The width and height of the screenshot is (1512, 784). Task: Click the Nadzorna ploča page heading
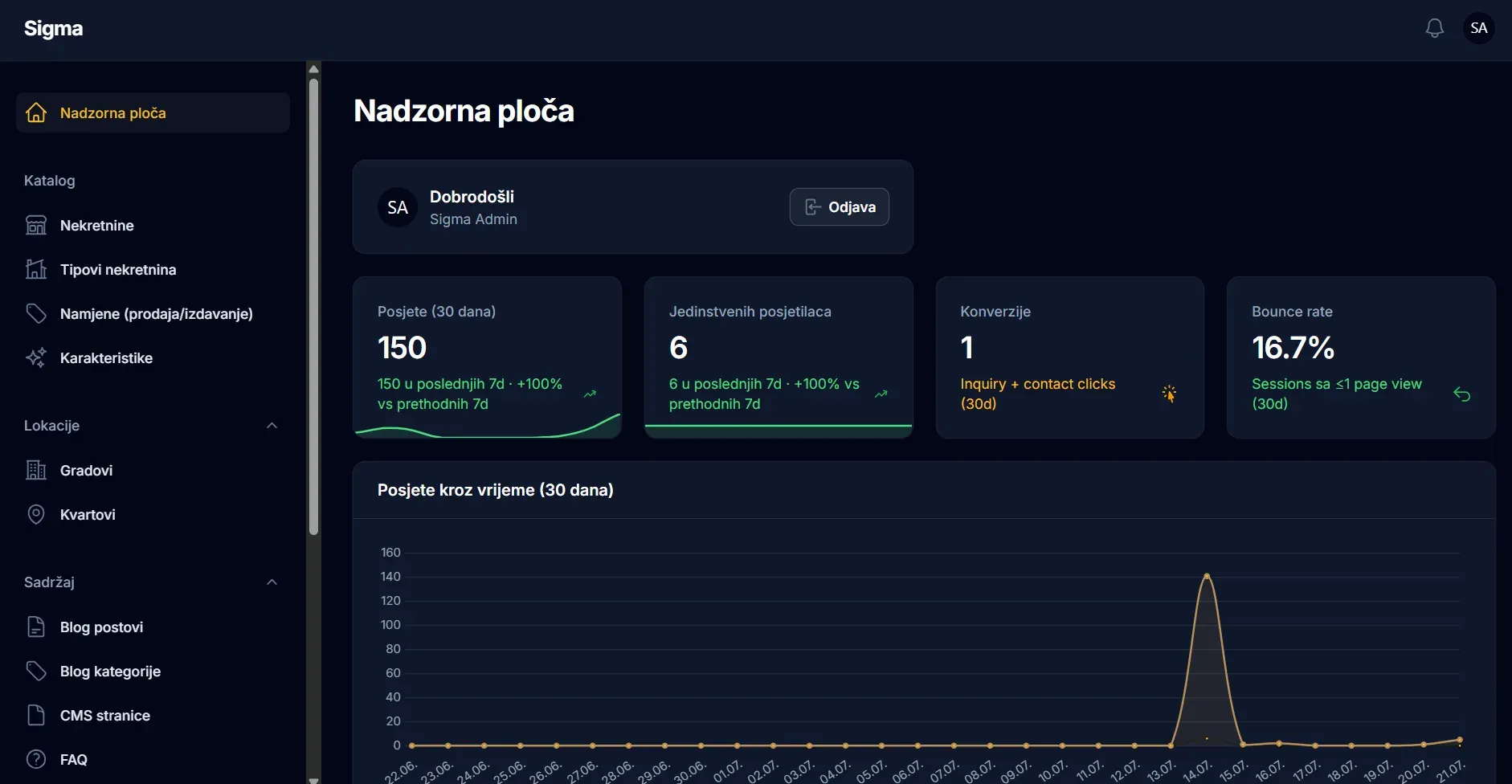pyautogui.click(x=464, y=111)
